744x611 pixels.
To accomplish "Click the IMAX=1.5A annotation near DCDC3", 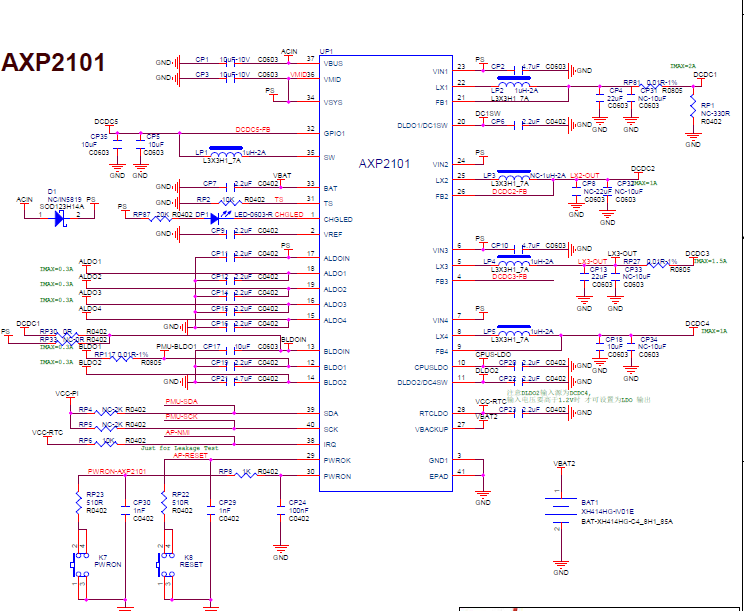I will 710,261.
